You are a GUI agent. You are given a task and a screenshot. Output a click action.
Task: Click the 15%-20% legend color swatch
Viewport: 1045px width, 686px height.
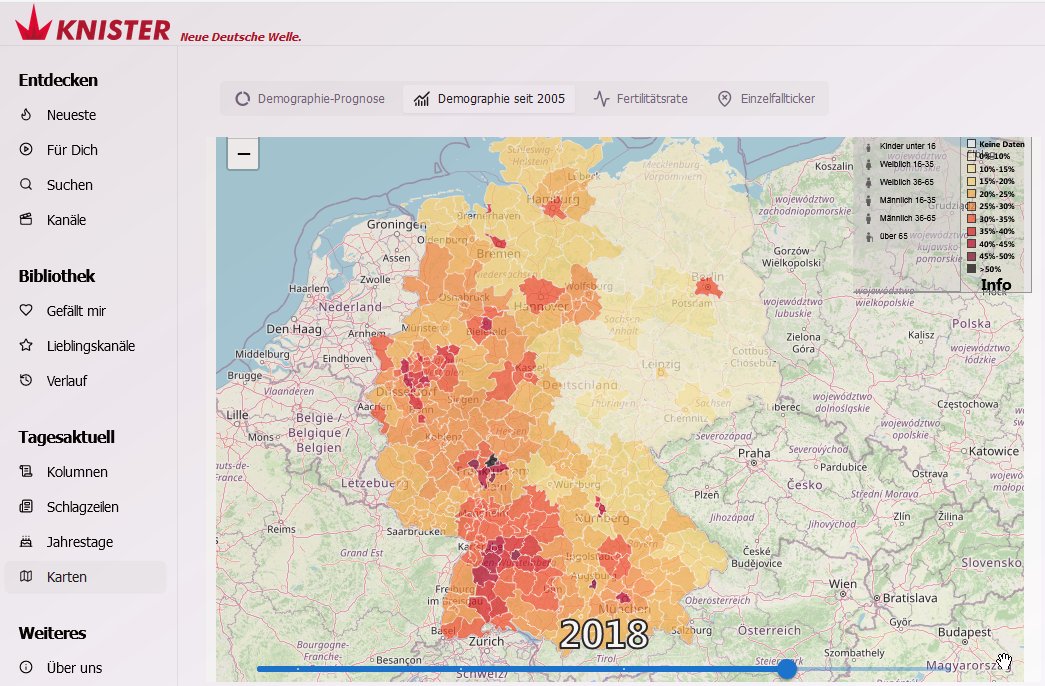972,181
